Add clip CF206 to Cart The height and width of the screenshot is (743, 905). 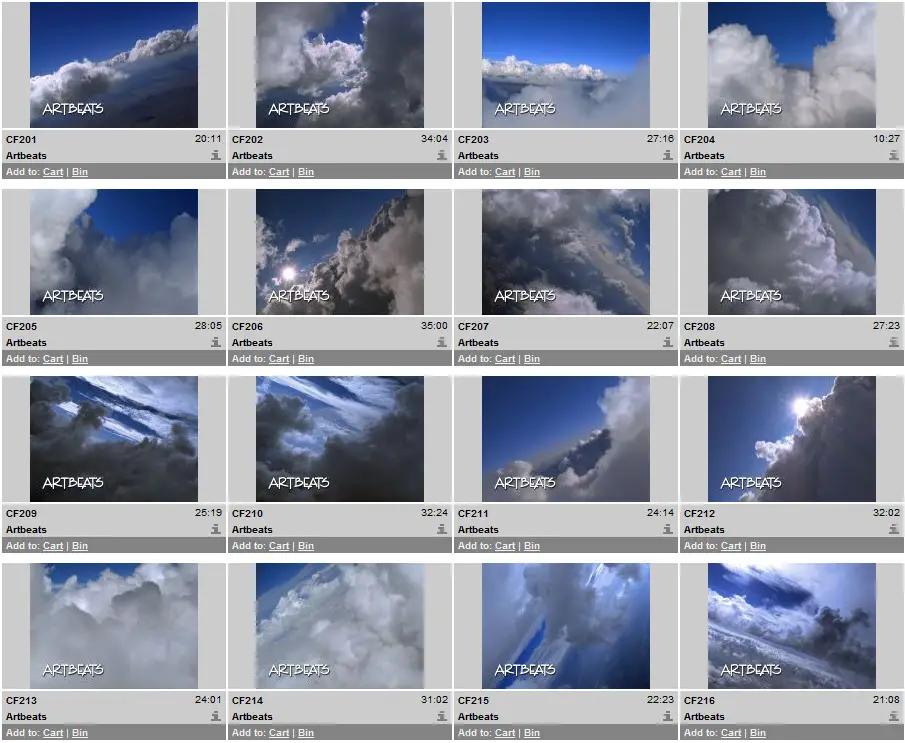click(279, 359)
